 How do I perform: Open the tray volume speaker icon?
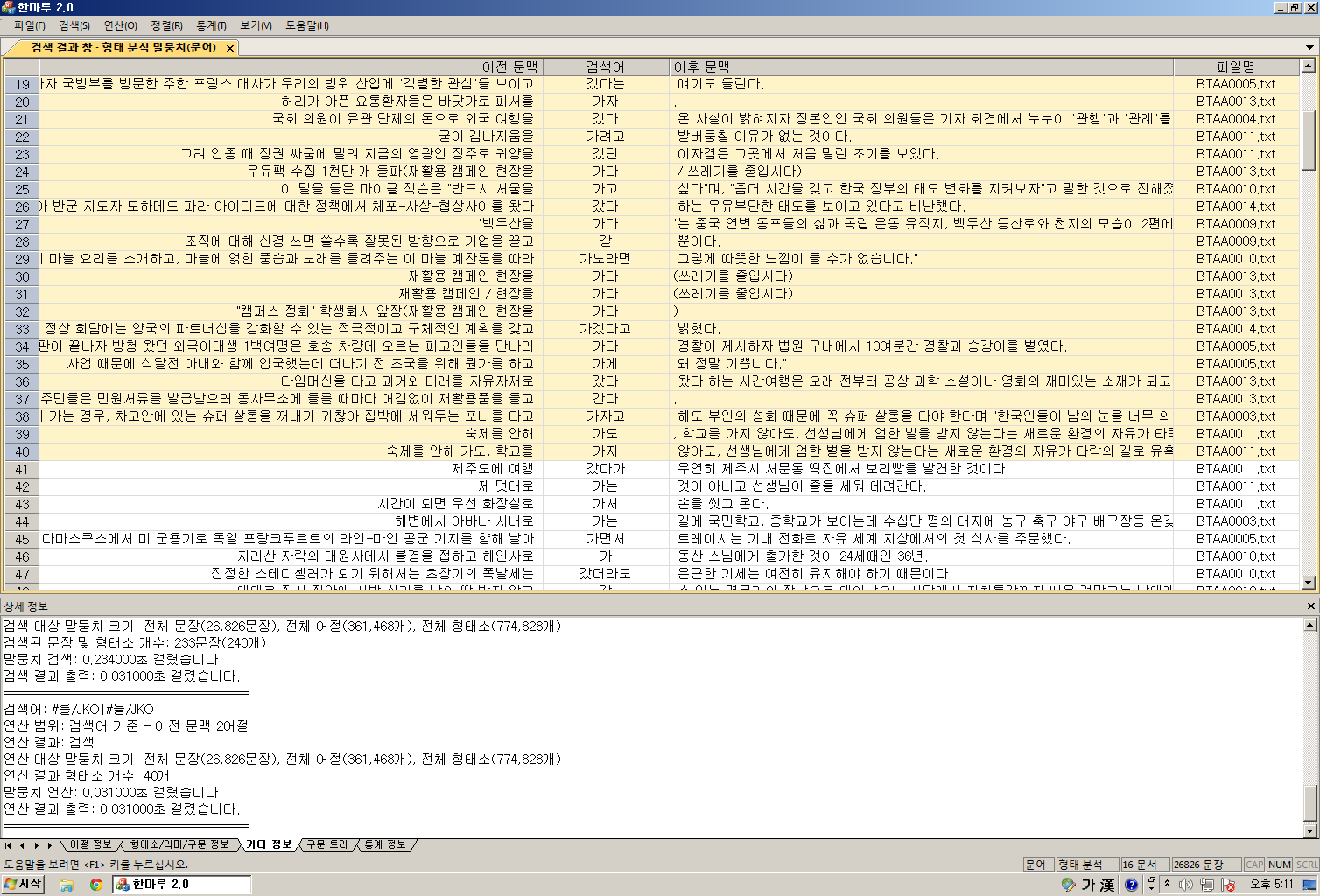click(1186, 885)
